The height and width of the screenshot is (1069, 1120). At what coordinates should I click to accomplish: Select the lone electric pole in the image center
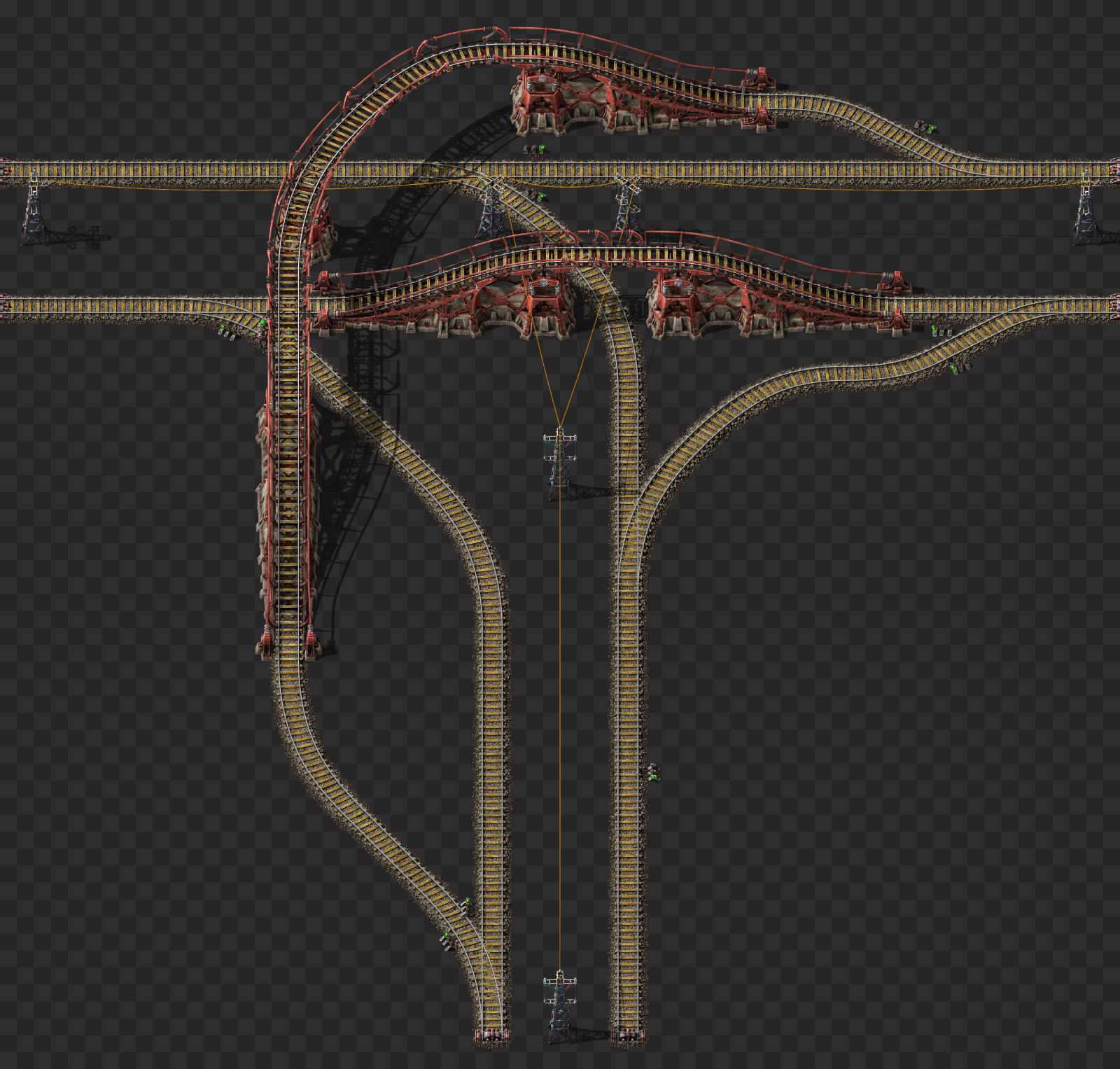(x=560, y=463)
